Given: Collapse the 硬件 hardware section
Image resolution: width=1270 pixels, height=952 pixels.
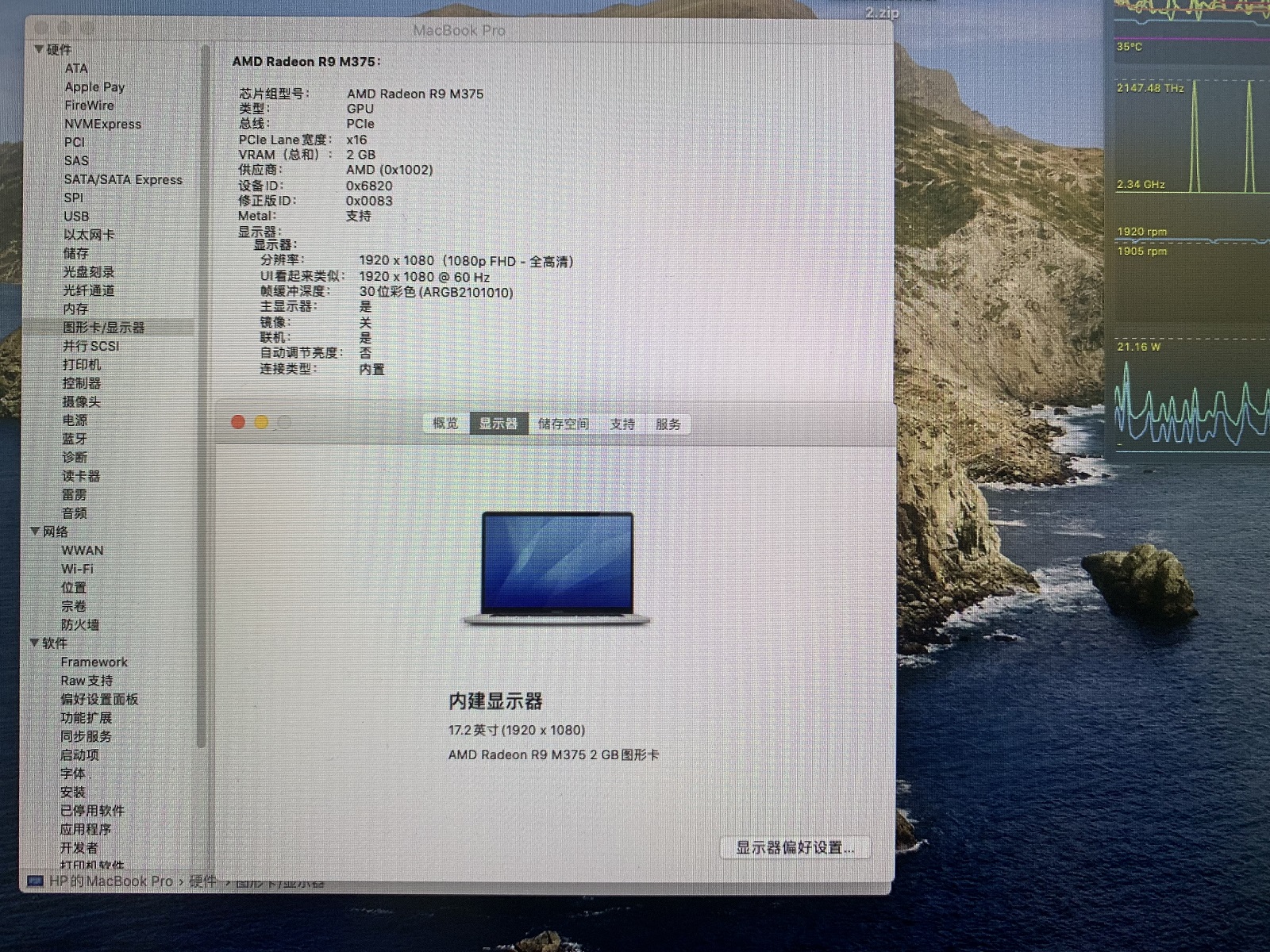Looking at the screenshot, I should pyautogui.click(x=37, y=49).
